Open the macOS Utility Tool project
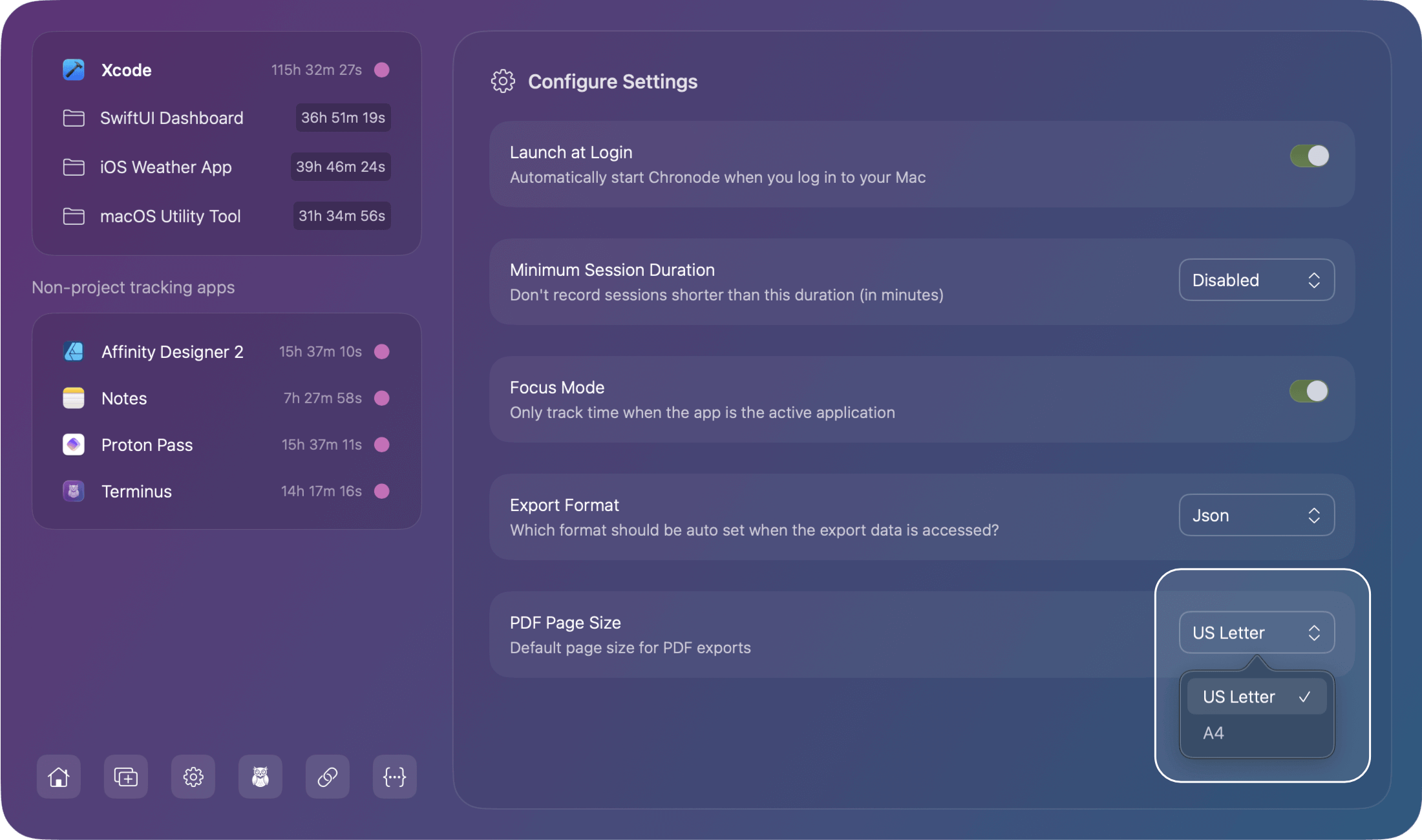 170,216
